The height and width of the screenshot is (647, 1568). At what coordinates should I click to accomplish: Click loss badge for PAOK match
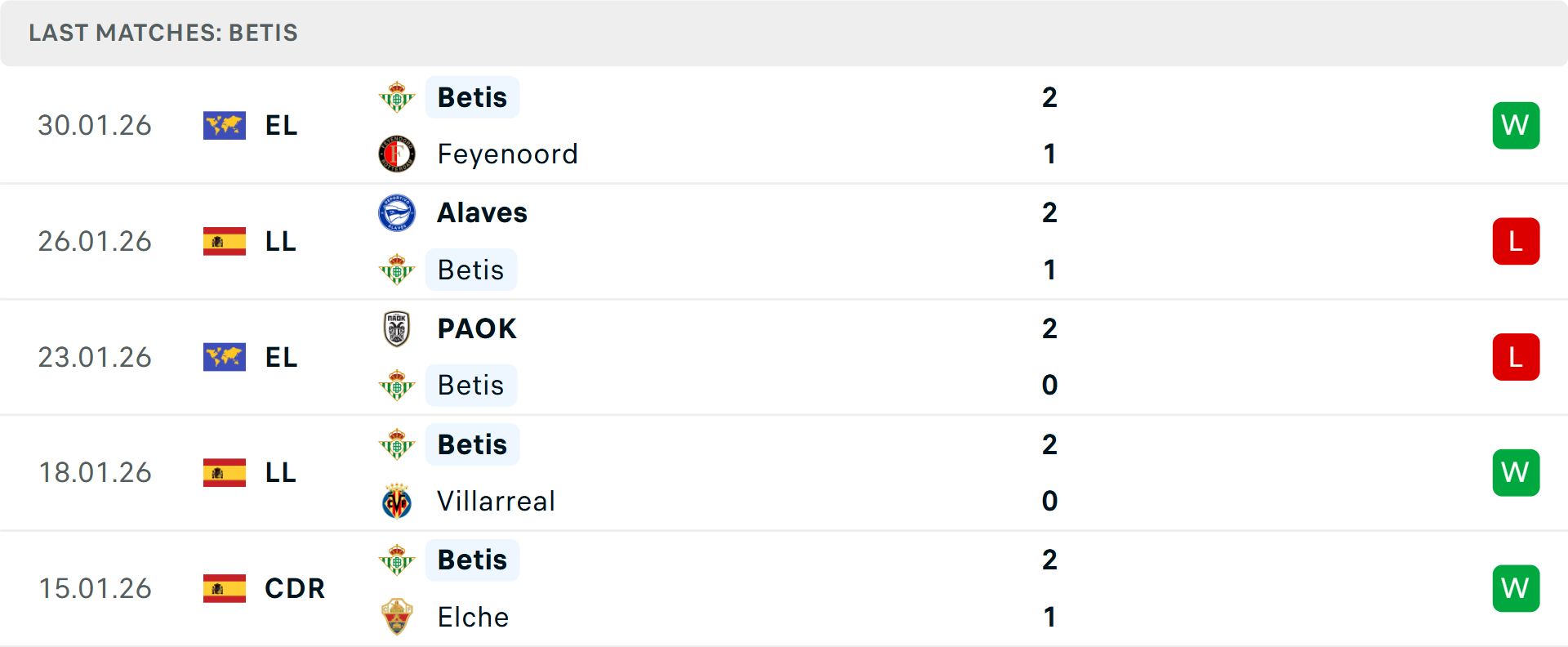pyautogui.click(x=1516, y=357)
